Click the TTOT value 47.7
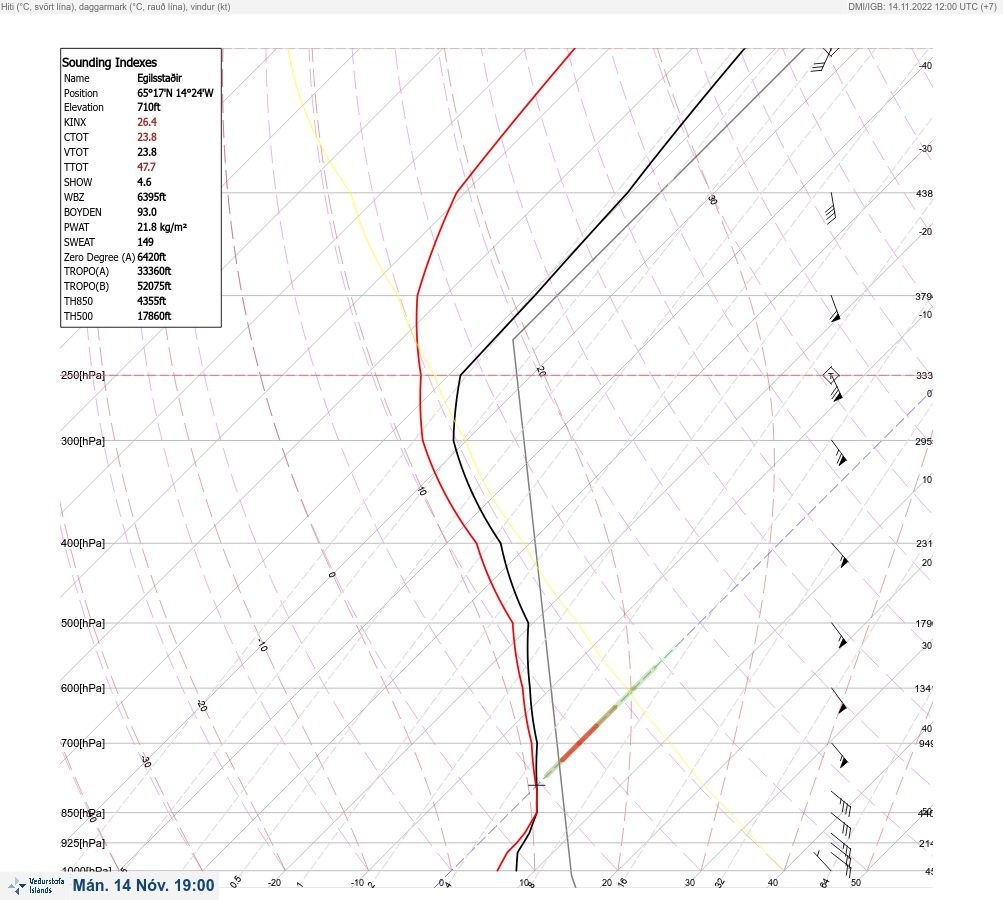This screenshot has height=900, width=1003. point(146,167)
